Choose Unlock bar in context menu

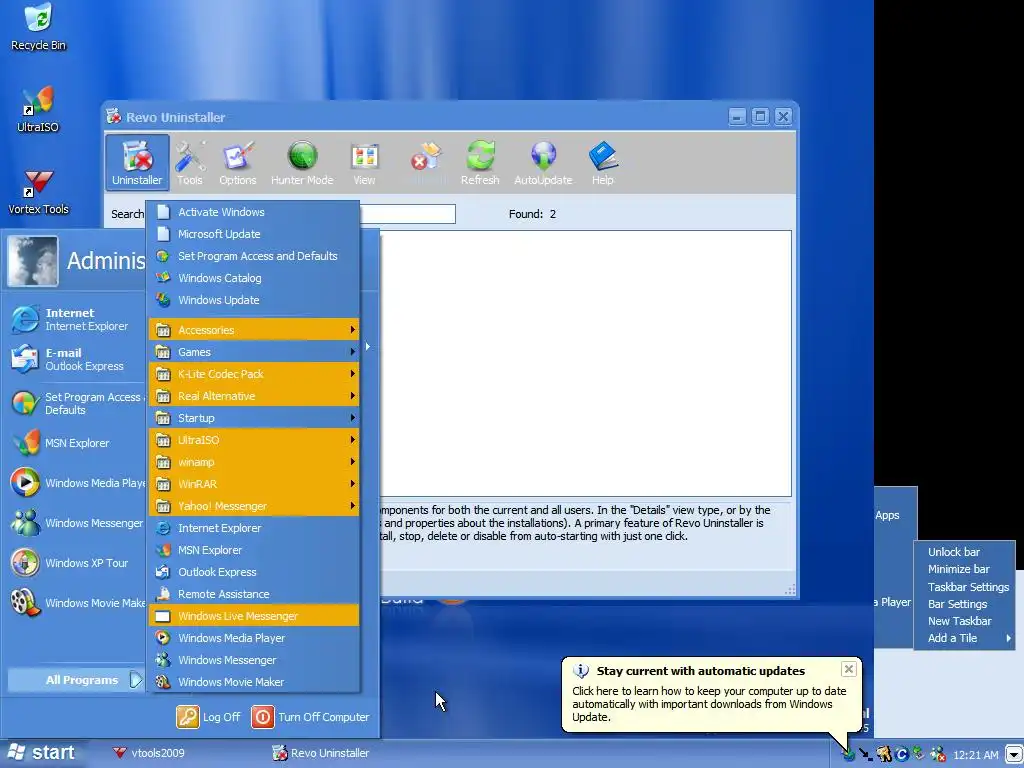pos(965,552)
